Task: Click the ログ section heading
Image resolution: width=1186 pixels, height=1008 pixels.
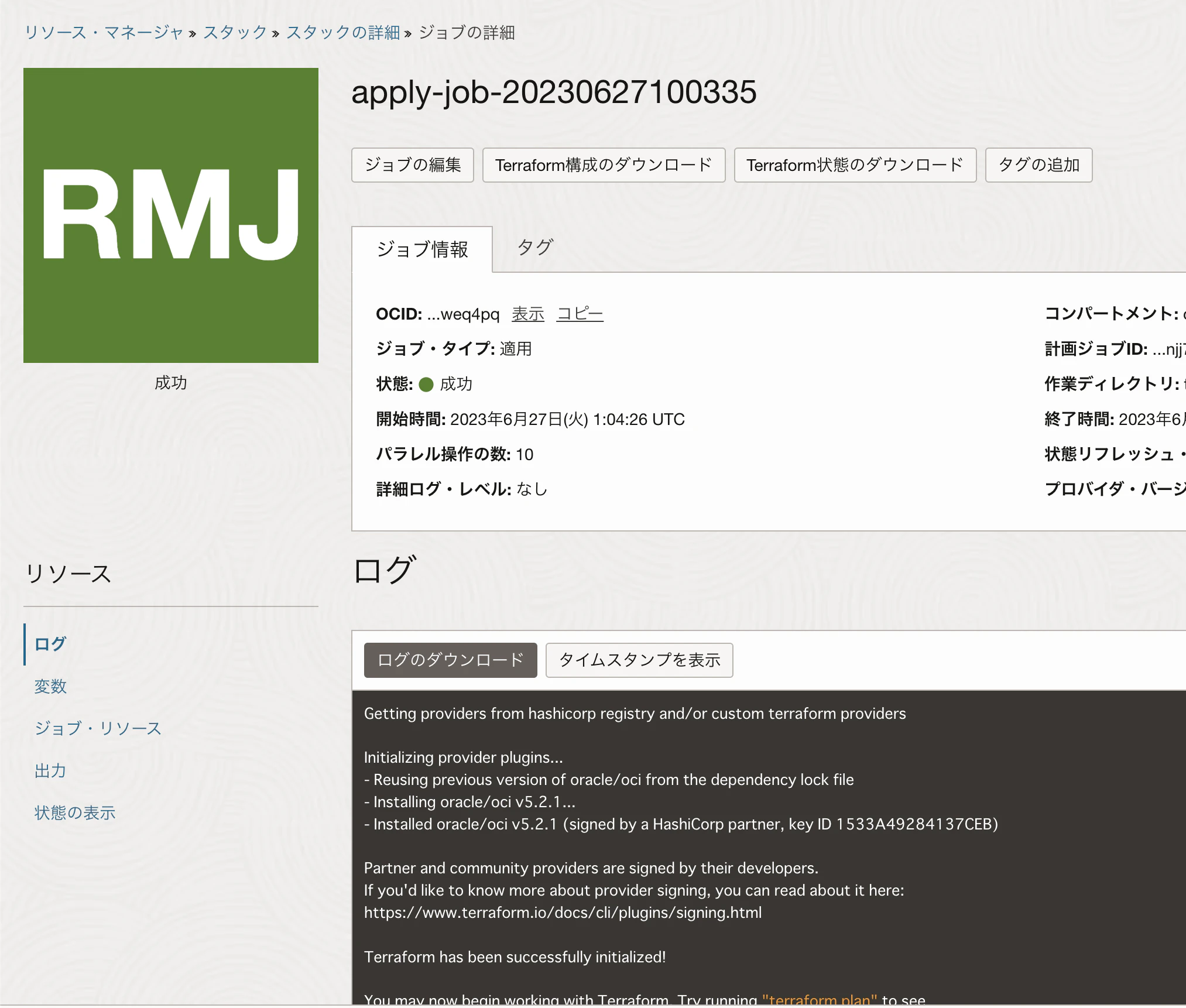Action: click(x=385, y=571)
